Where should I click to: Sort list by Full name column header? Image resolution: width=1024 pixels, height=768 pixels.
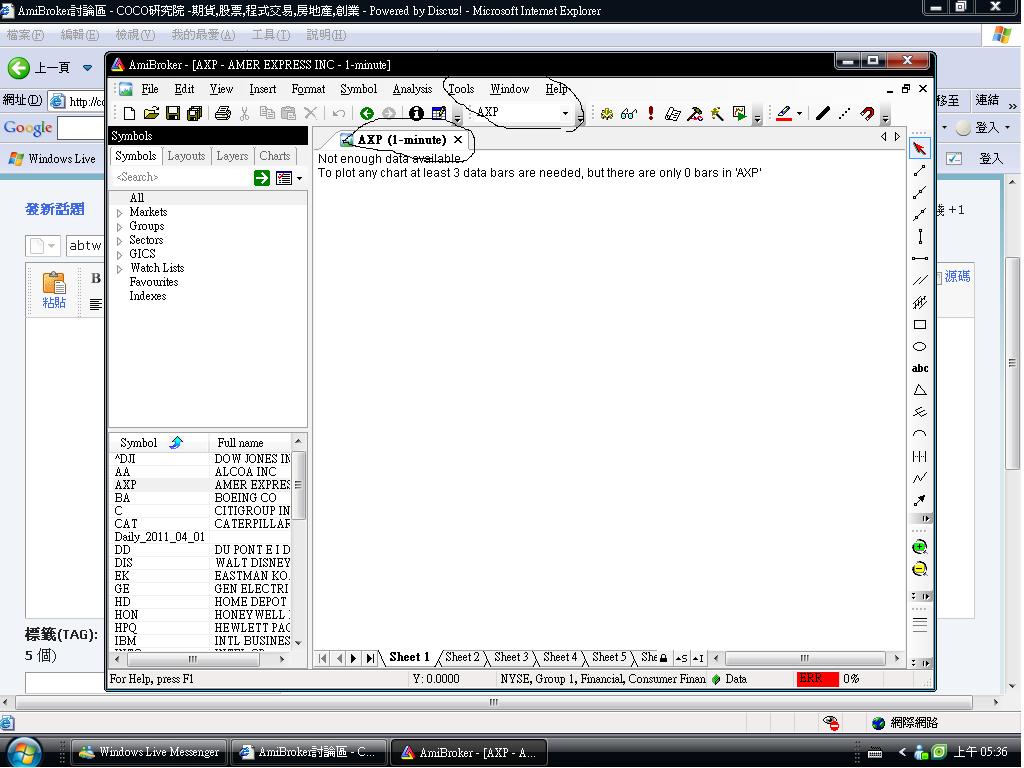coord(250,443)
